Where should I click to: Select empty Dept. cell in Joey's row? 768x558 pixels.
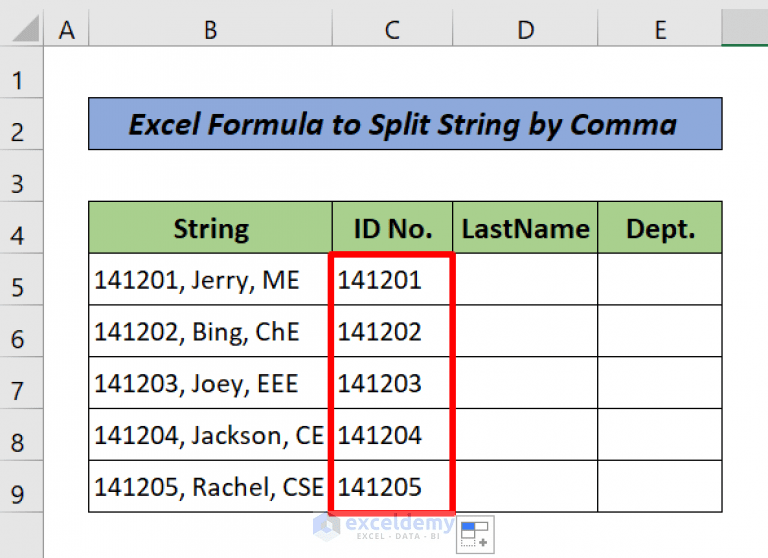[660, 383]
